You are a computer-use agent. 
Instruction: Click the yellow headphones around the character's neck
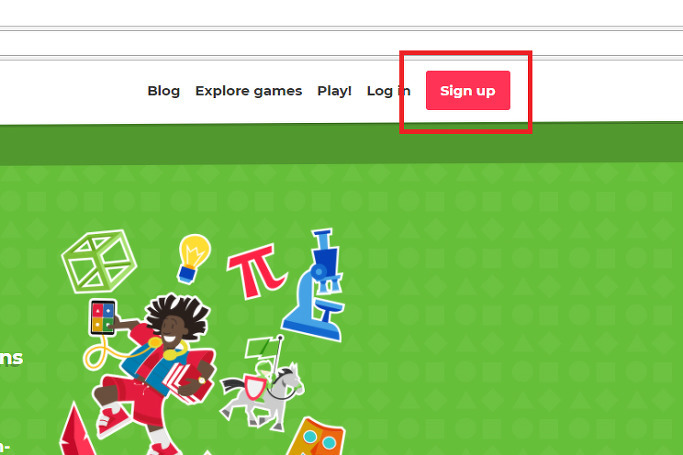point(171,349)
